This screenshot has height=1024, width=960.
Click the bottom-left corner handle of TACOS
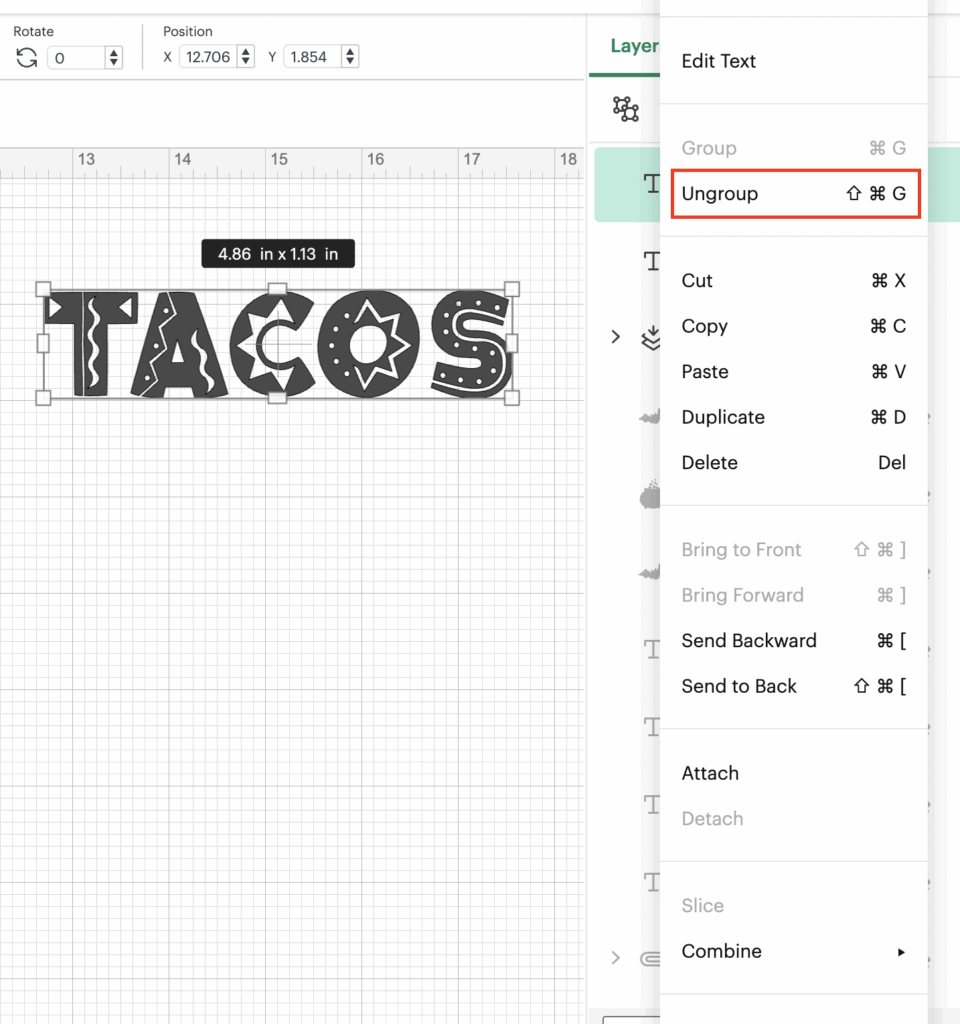pyautogui.click(x=43, y=397)
